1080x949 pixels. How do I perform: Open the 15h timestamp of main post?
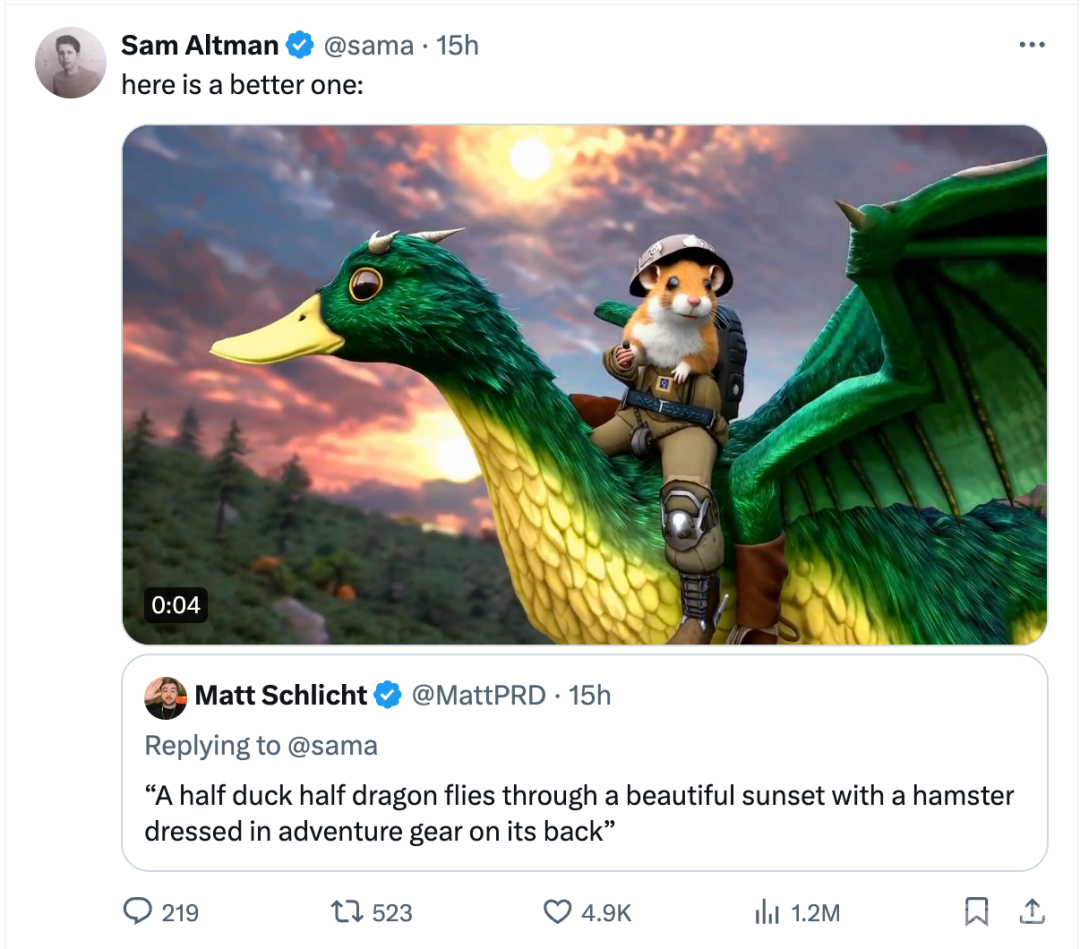(457, 46)
